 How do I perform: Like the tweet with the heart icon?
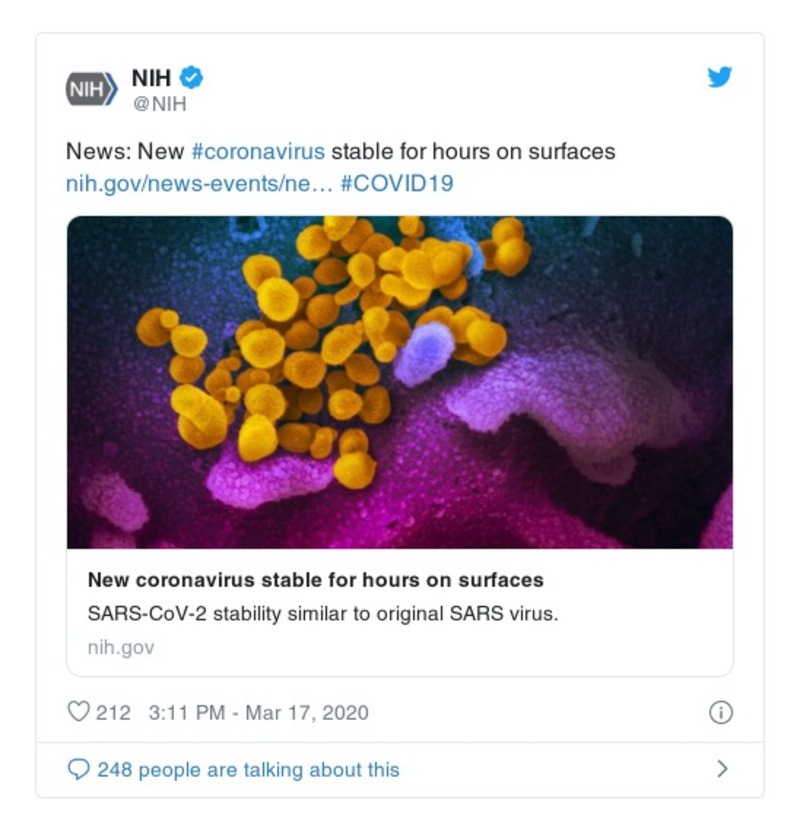coord(78,712)
